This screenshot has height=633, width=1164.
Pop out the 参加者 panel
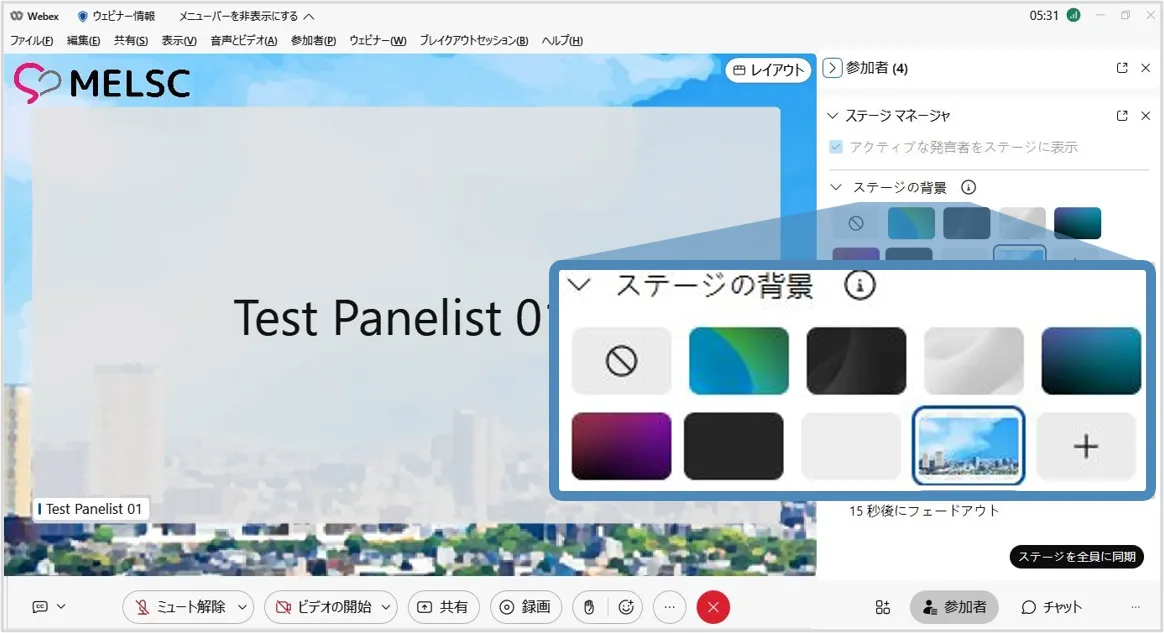[x=1122, y=68]
